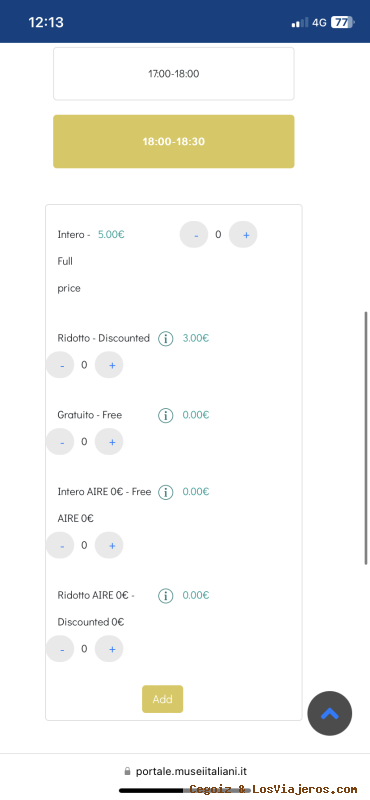Tap the padlock icon in address bar
370x800 pixels.
128,771
